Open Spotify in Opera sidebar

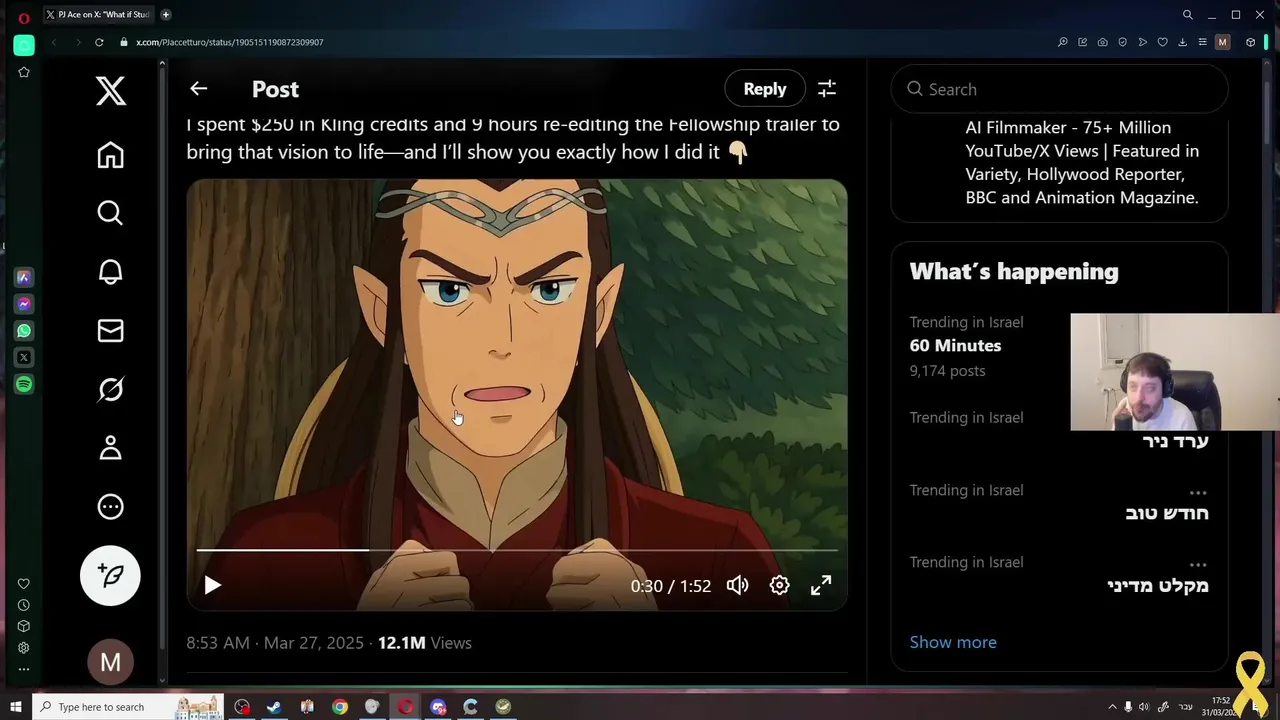point(24,385)
